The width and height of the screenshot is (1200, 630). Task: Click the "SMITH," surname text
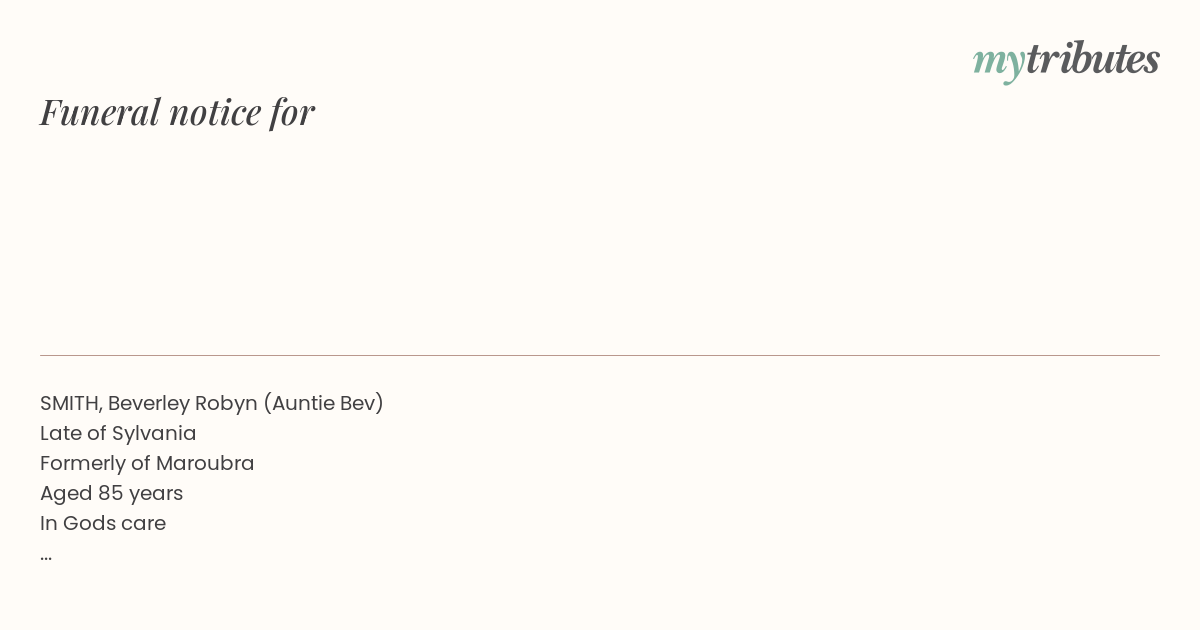(71, 403)
